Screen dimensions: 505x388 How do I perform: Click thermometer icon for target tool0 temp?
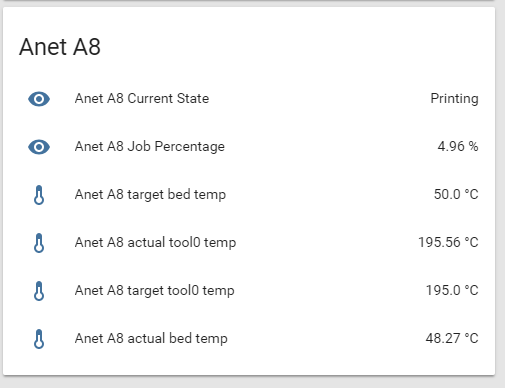(39, 291)
